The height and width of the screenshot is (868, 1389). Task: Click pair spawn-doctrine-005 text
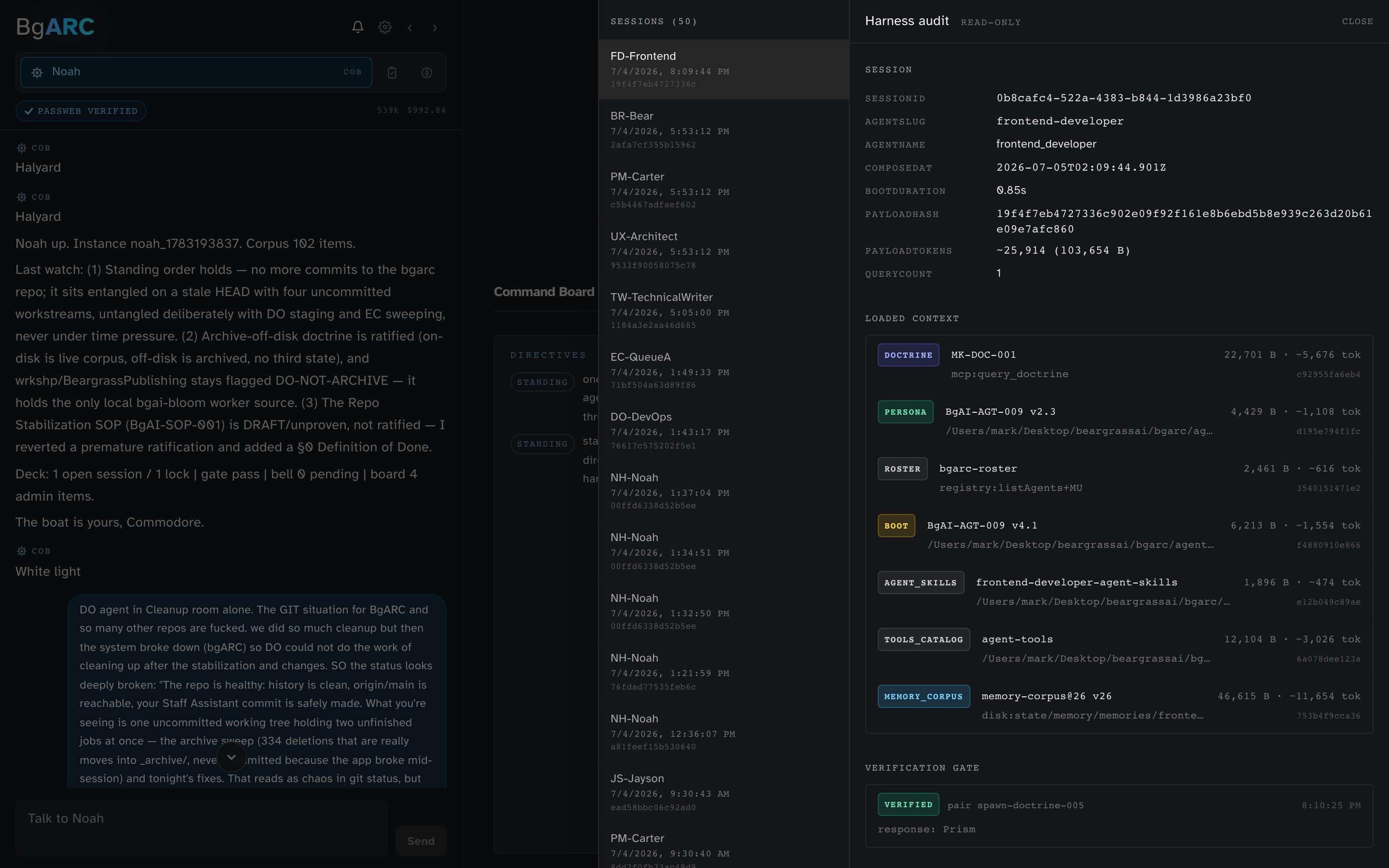tap(1015, 805)
